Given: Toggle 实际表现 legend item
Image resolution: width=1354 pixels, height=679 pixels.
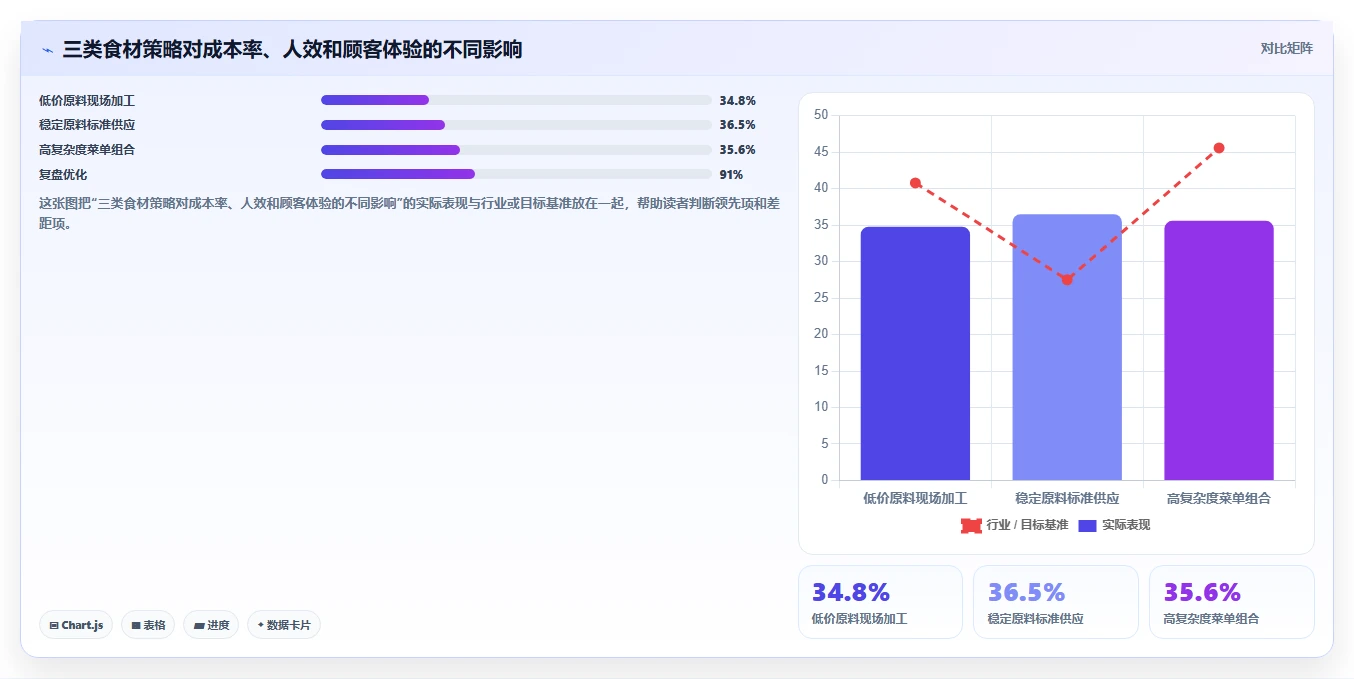Looking at the screenshot, I should click(1114, 525).
